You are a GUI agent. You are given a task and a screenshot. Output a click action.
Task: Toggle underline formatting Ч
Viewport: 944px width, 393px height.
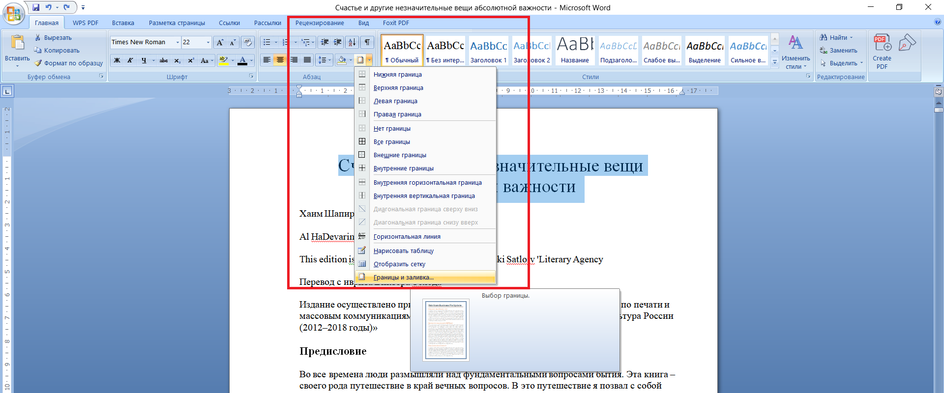144,60
